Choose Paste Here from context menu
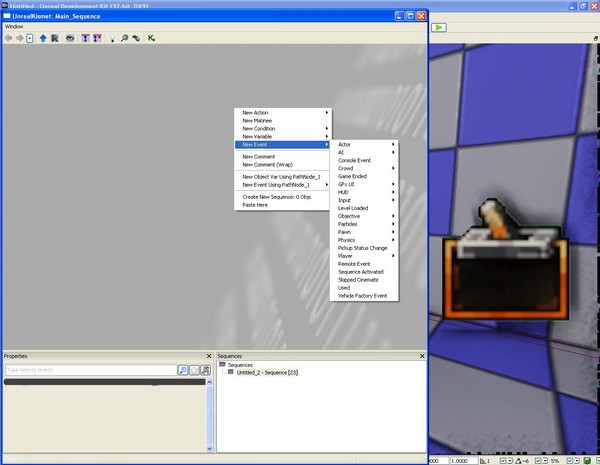 [283, 205]
